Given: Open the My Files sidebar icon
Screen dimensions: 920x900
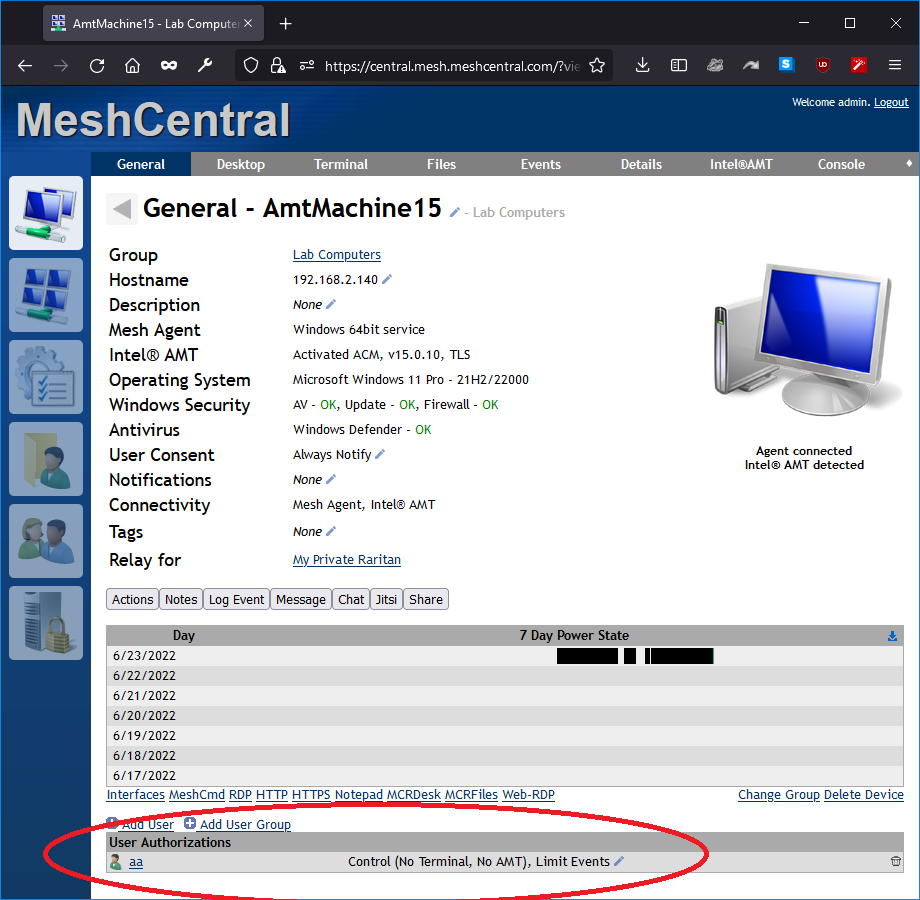Looking at the screenshot, I should point(46,459).
